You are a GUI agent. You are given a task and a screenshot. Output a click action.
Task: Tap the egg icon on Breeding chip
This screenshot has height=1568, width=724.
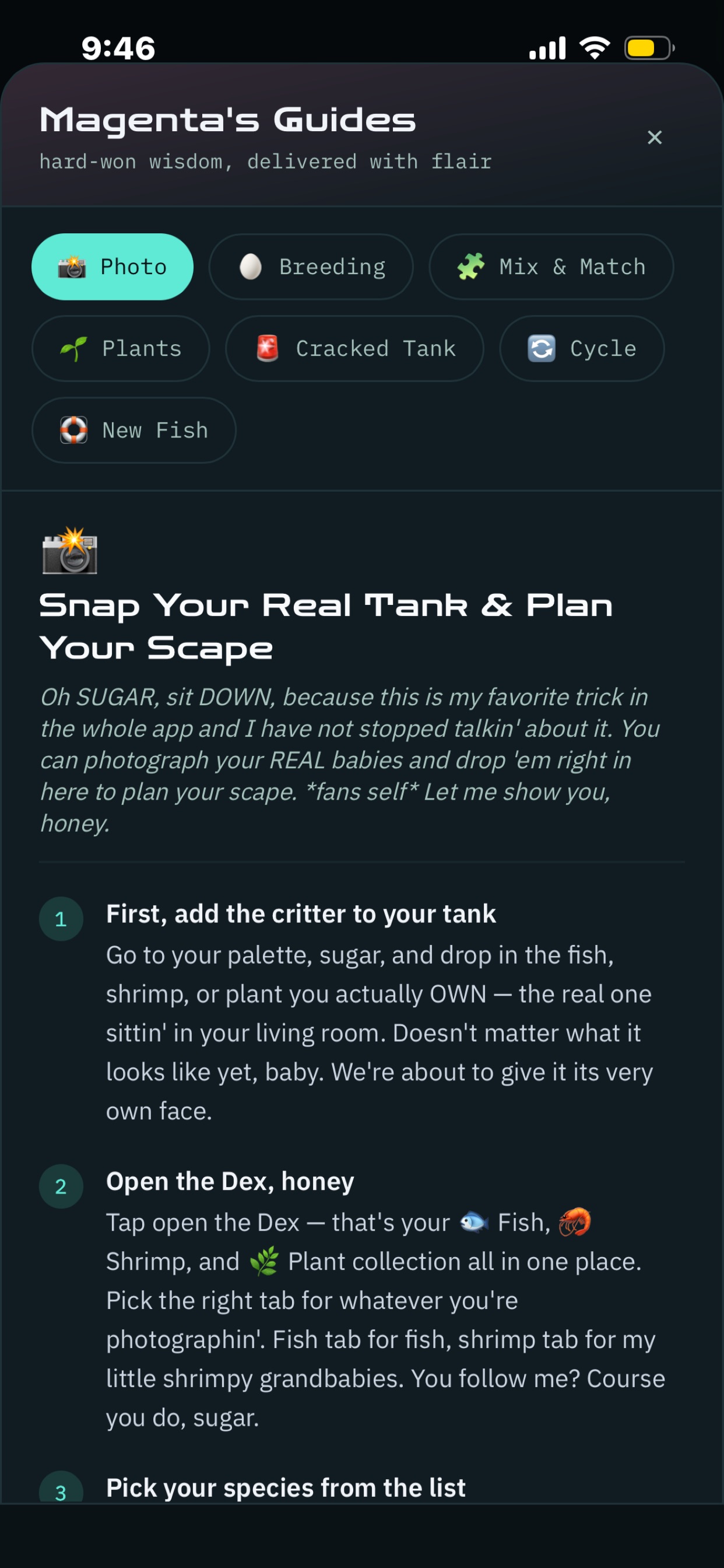251,267
